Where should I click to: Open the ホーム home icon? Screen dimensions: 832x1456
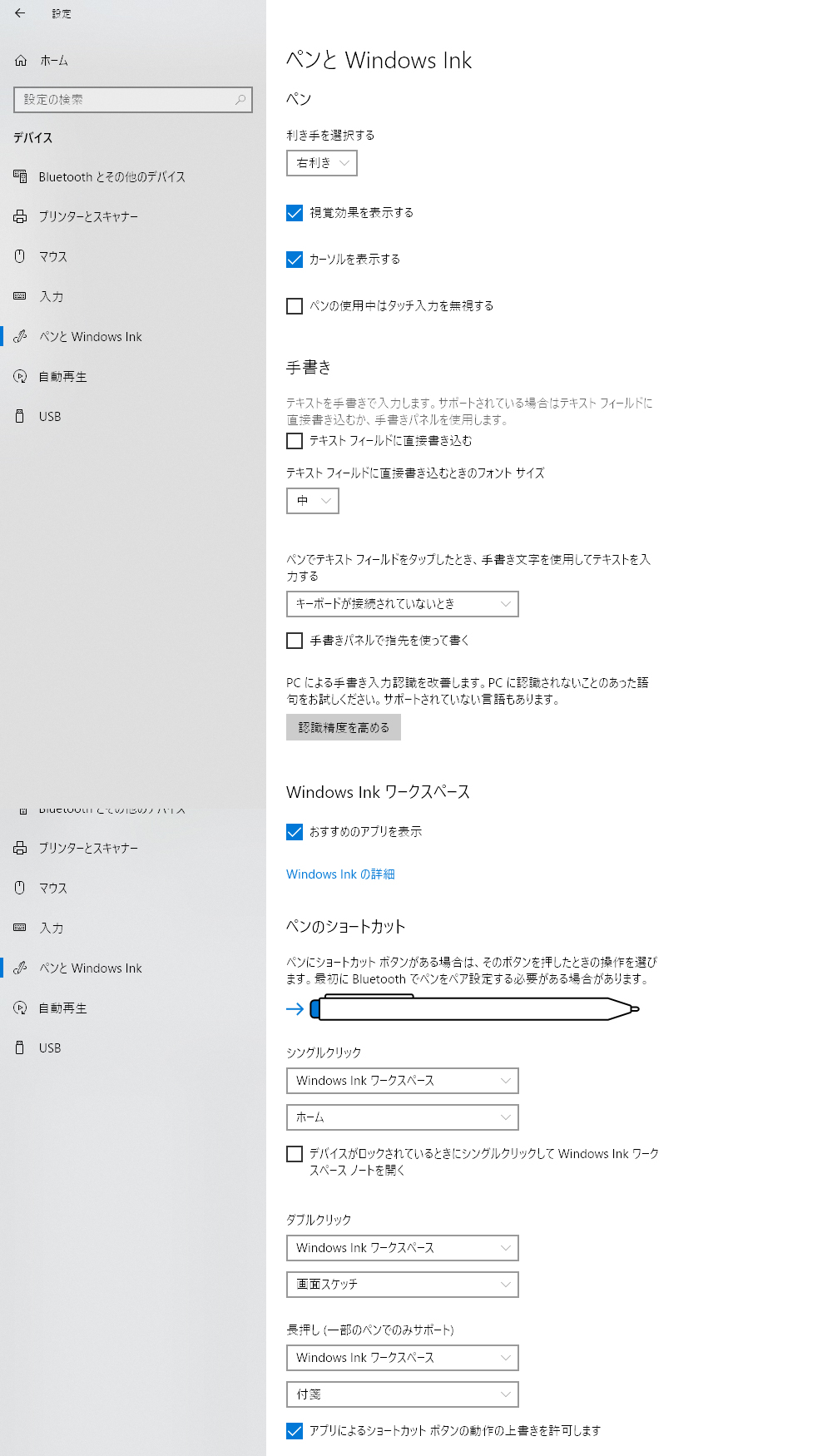[21, 61]
